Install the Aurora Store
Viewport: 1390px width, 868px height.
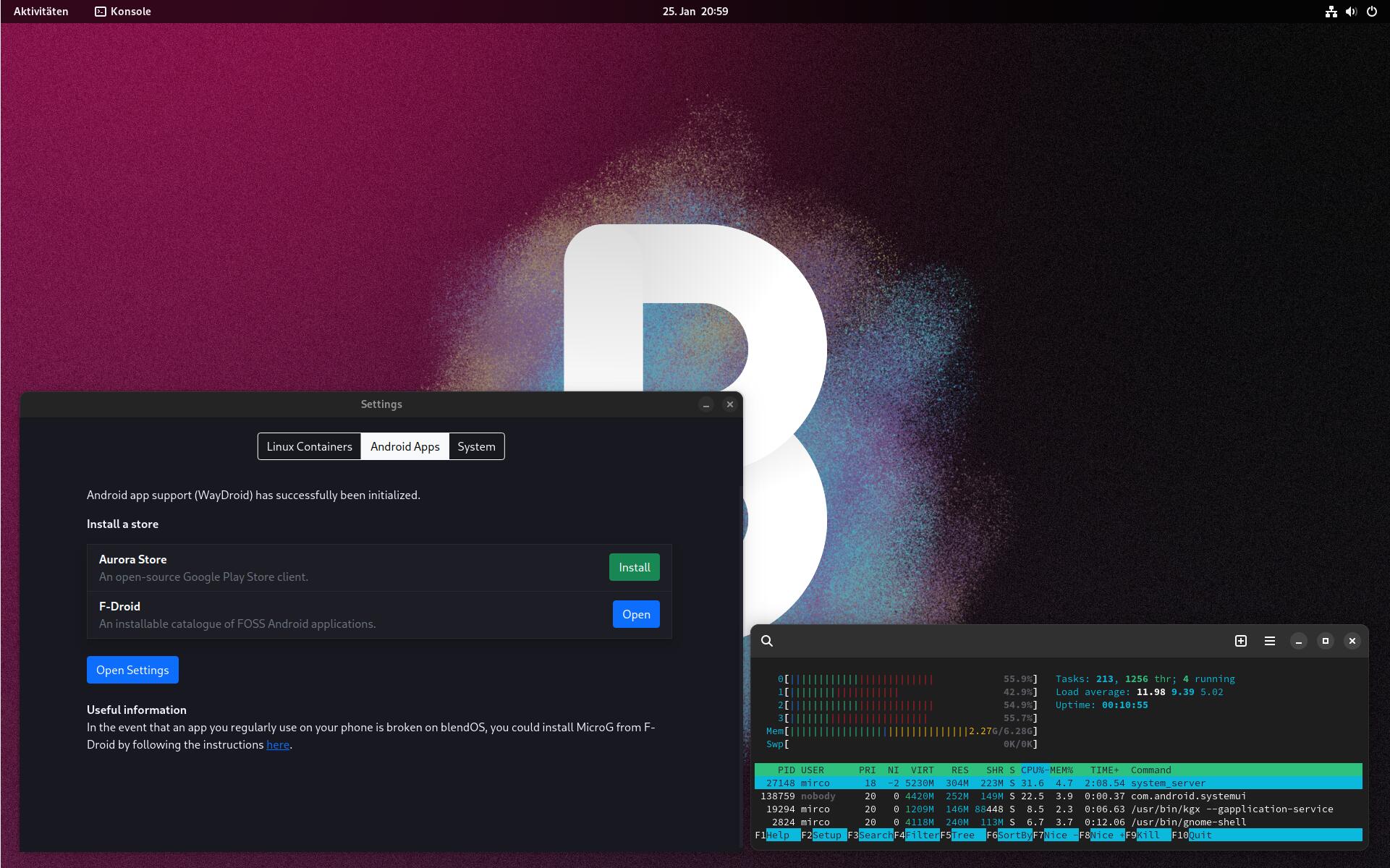[634, 567]
